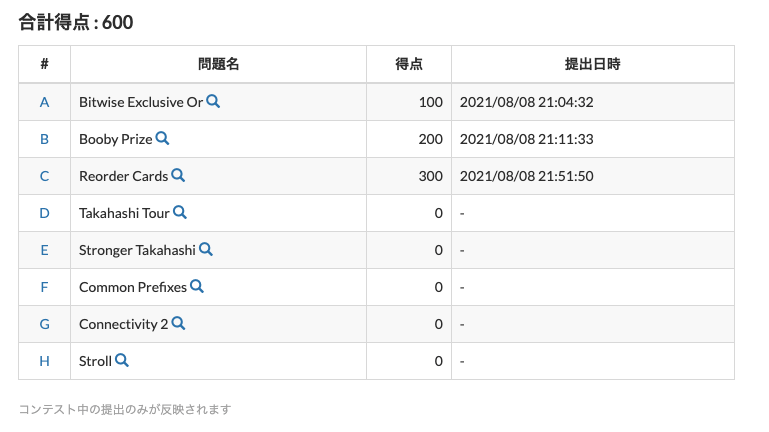The height and width of the screenshot is (432, 769).
Task: Click the score 300 cell
Action: [409, 176]
